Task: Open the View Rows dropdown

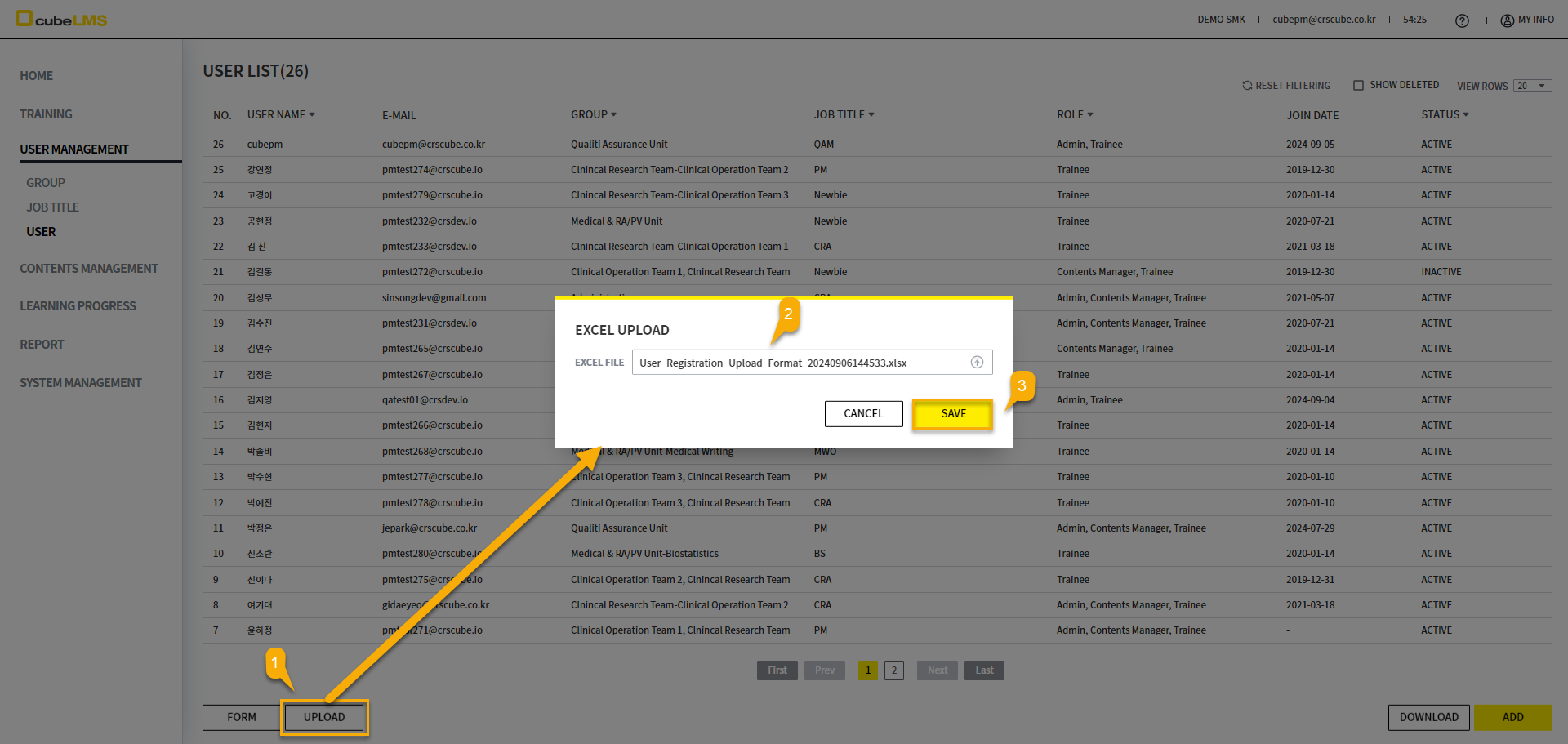Action: click(x=1531, y=86)
